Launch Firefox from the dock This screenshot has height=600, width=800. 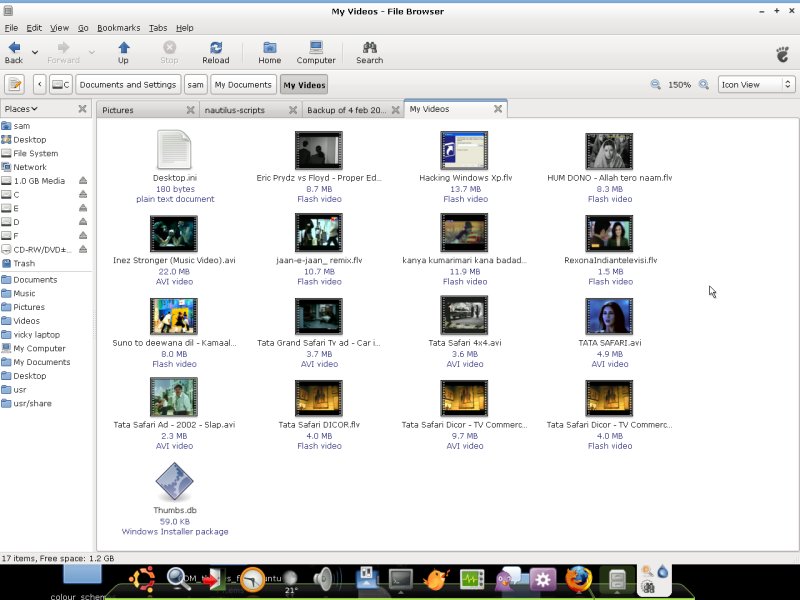[x=579, y=580]
